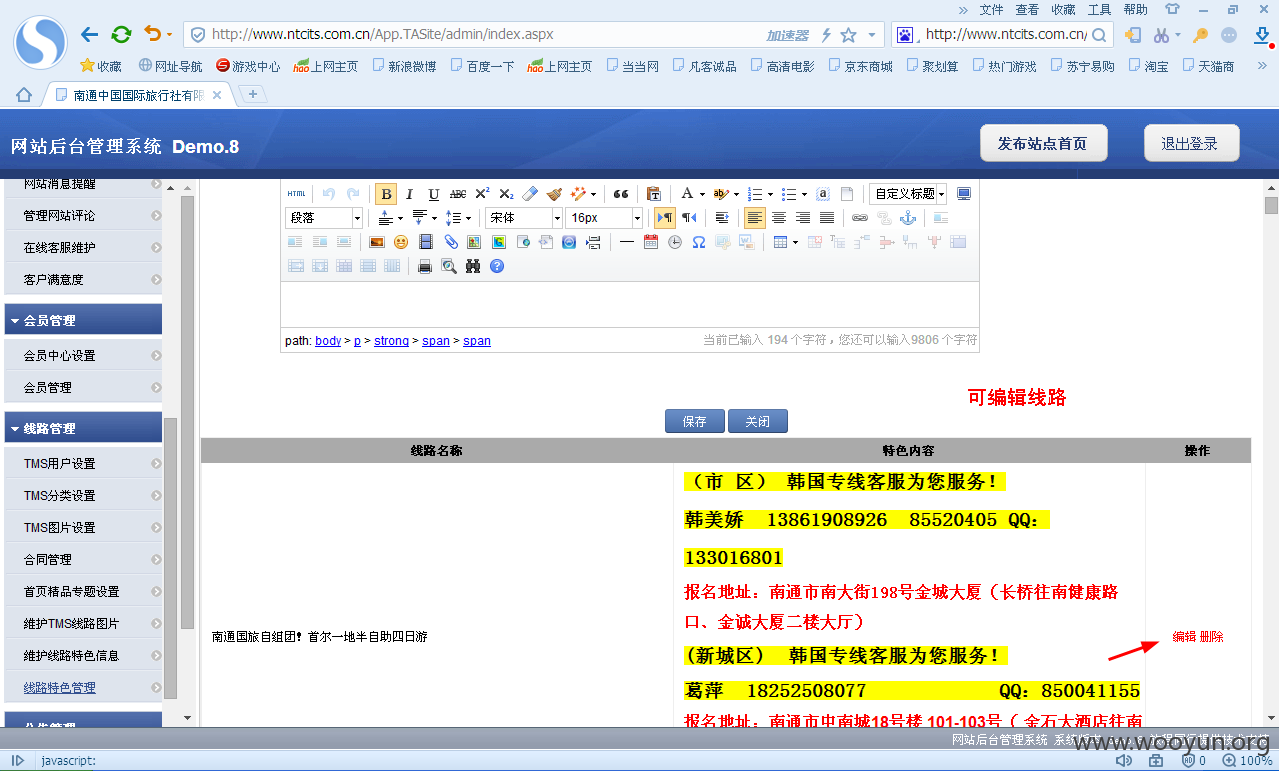Toggle underline formatting
This screenshot has height=771, width=1279.
point(433,194)
